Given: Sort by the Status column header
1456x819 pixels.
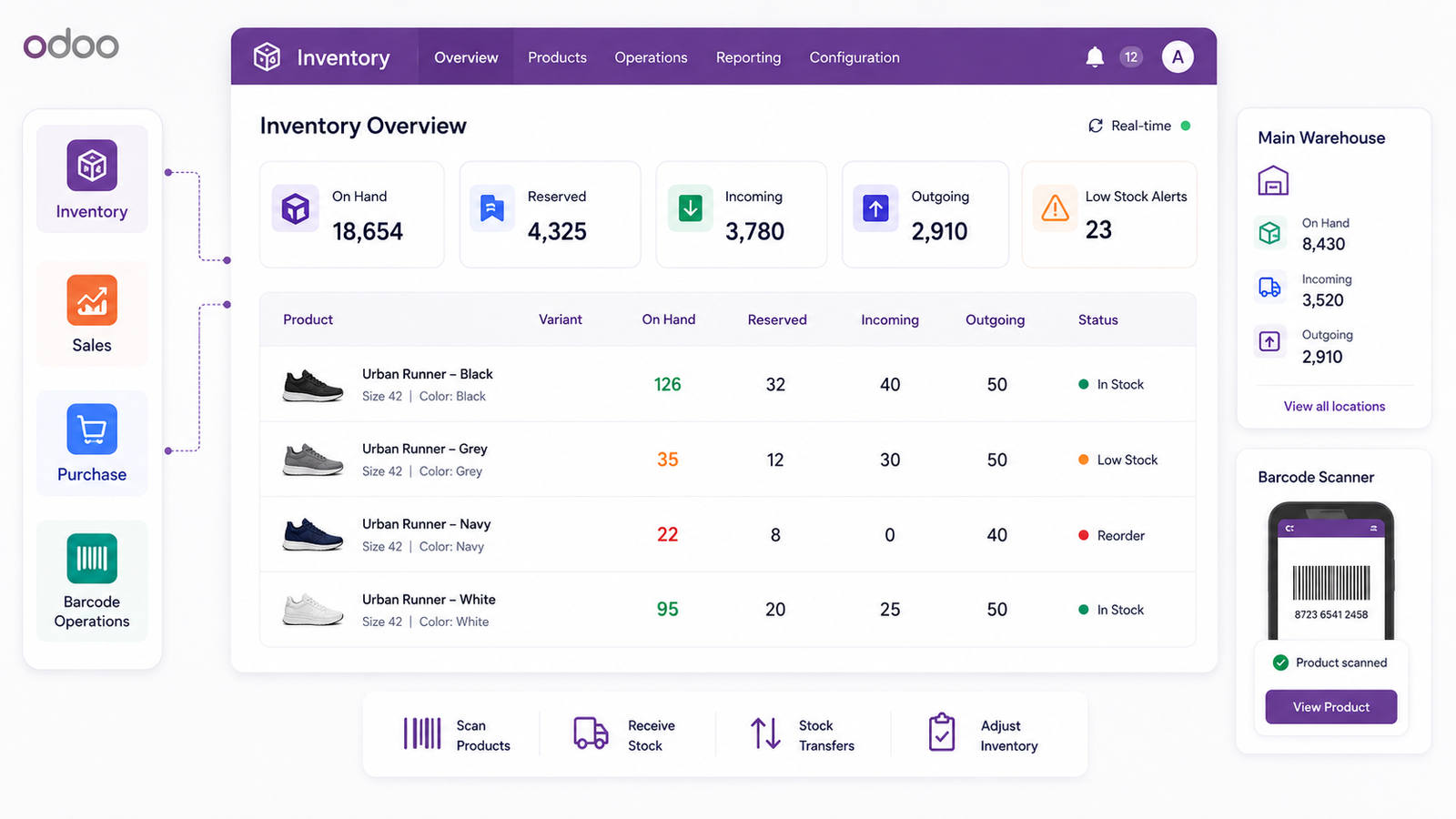Looking at the screenshot, I should 1098,319.
